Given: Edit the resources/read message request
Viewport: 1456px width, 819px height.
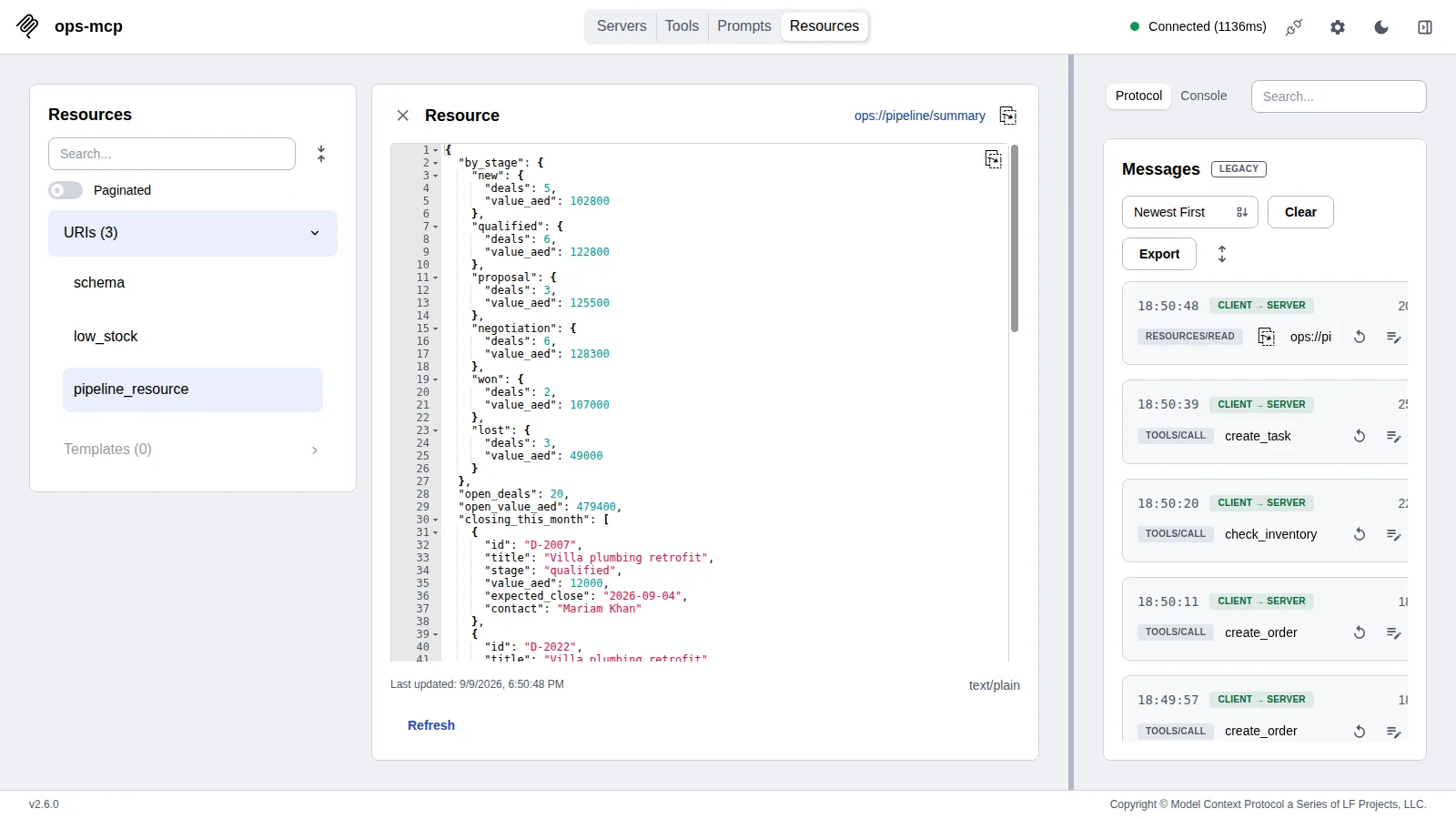Looking at the screenshot, I should tap(1393, 337).
